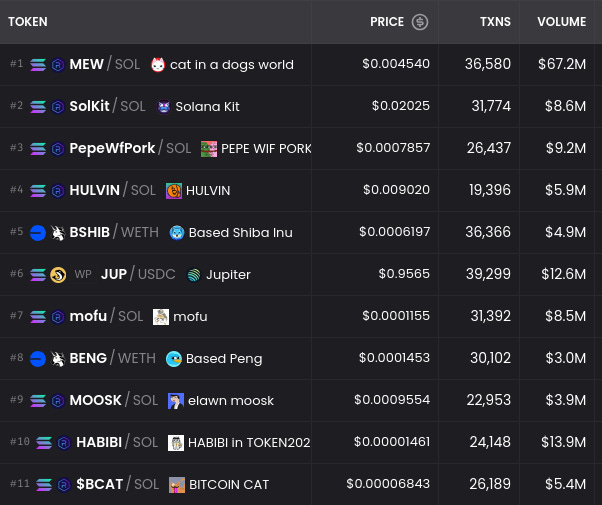Click the Based Peng token logo
The width and height of the screenshot is (602, 505).
click(174, 359)
